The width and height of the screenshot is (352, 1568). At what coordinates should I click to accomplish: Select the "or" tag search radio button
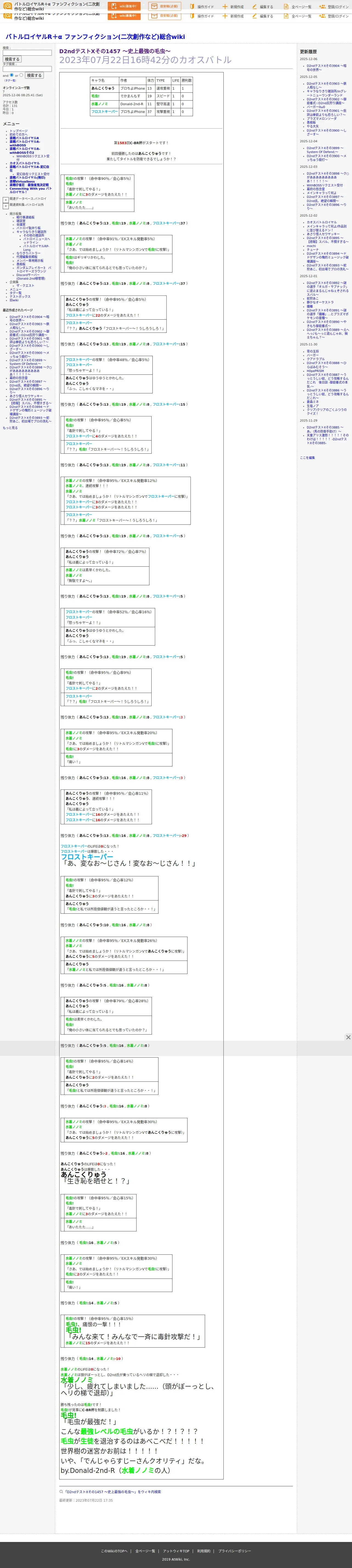pos(21,75)
